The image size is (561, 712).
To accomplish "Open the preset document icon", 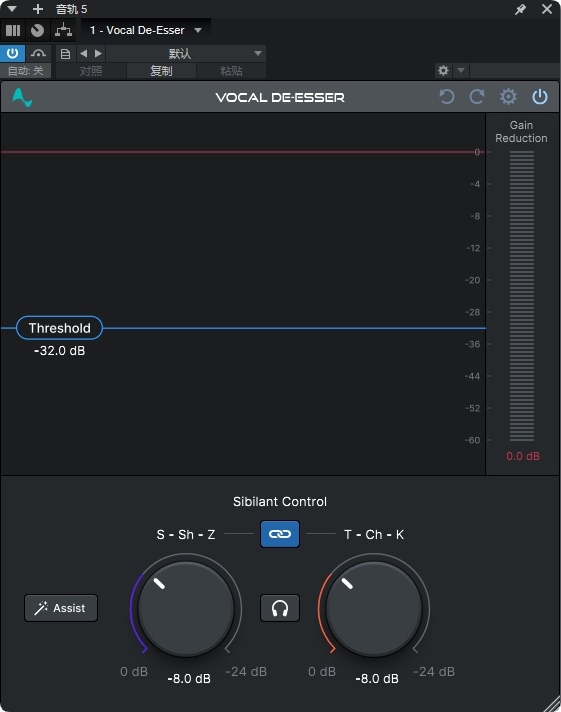I will point(65,54).
